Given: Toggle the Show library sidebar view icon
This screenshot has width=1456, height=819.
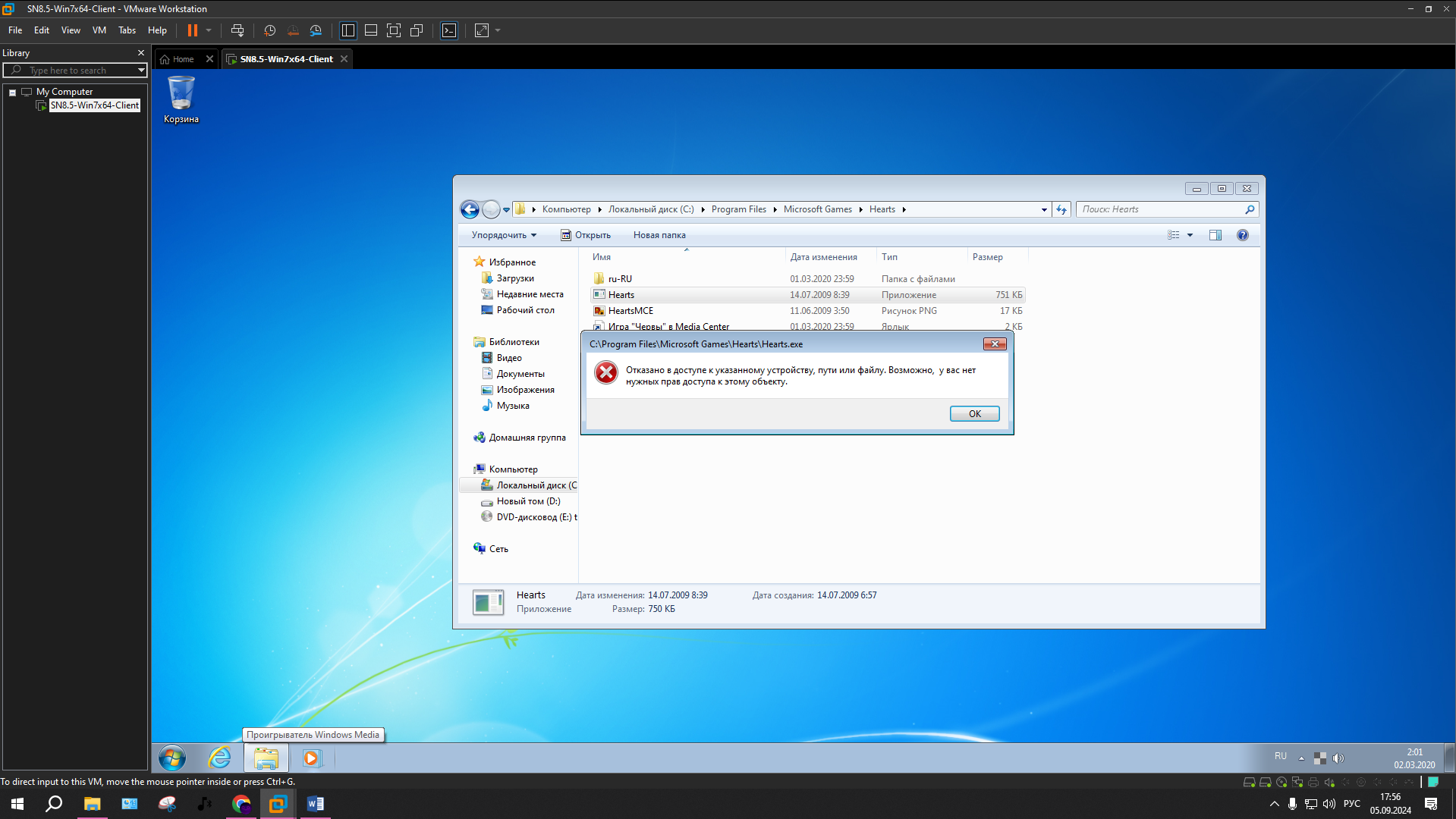Looking at the screenshot, I should click(x=348, y=30).
